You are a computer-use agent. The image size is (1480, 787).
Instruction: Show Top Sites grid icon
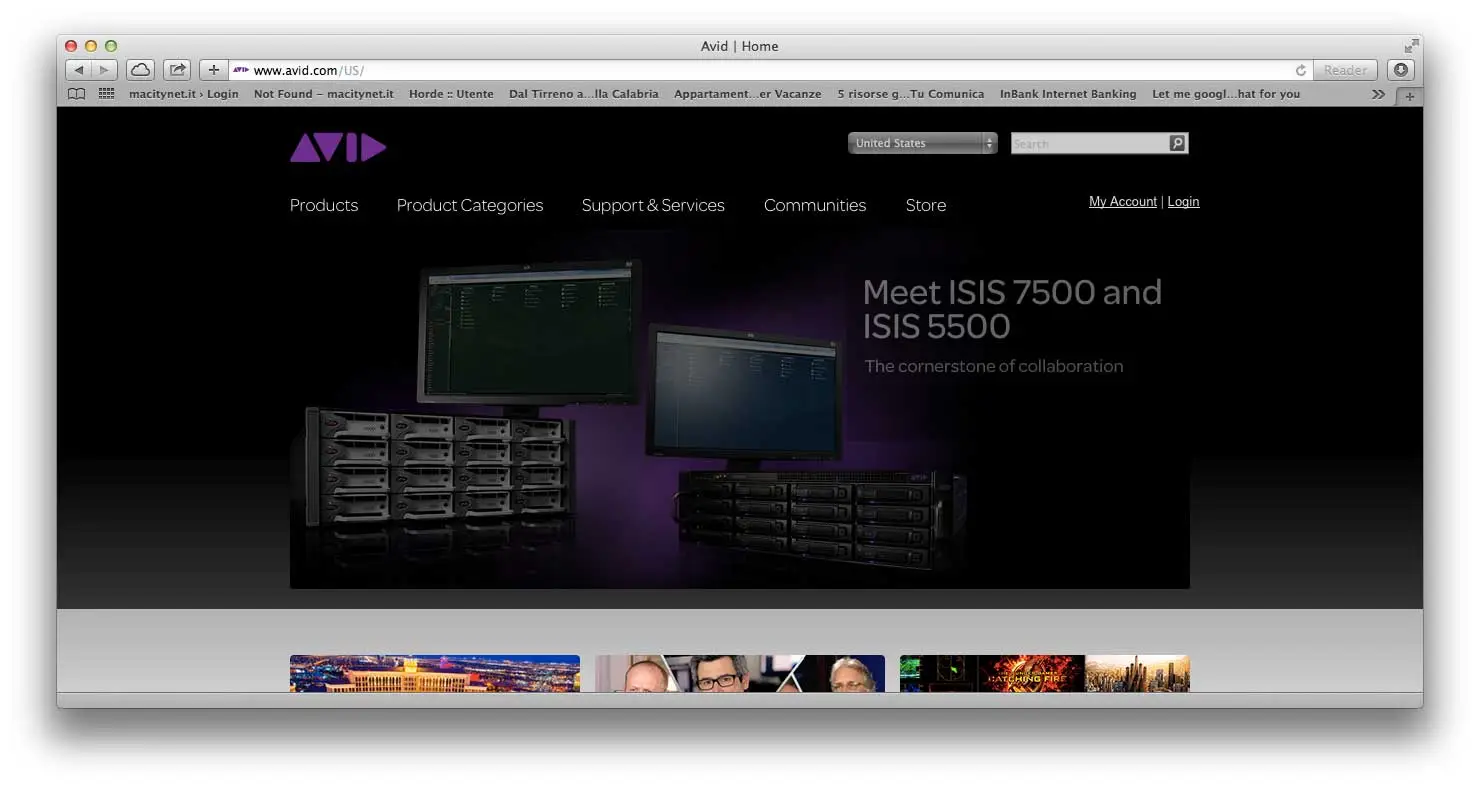tap(106, 94)
